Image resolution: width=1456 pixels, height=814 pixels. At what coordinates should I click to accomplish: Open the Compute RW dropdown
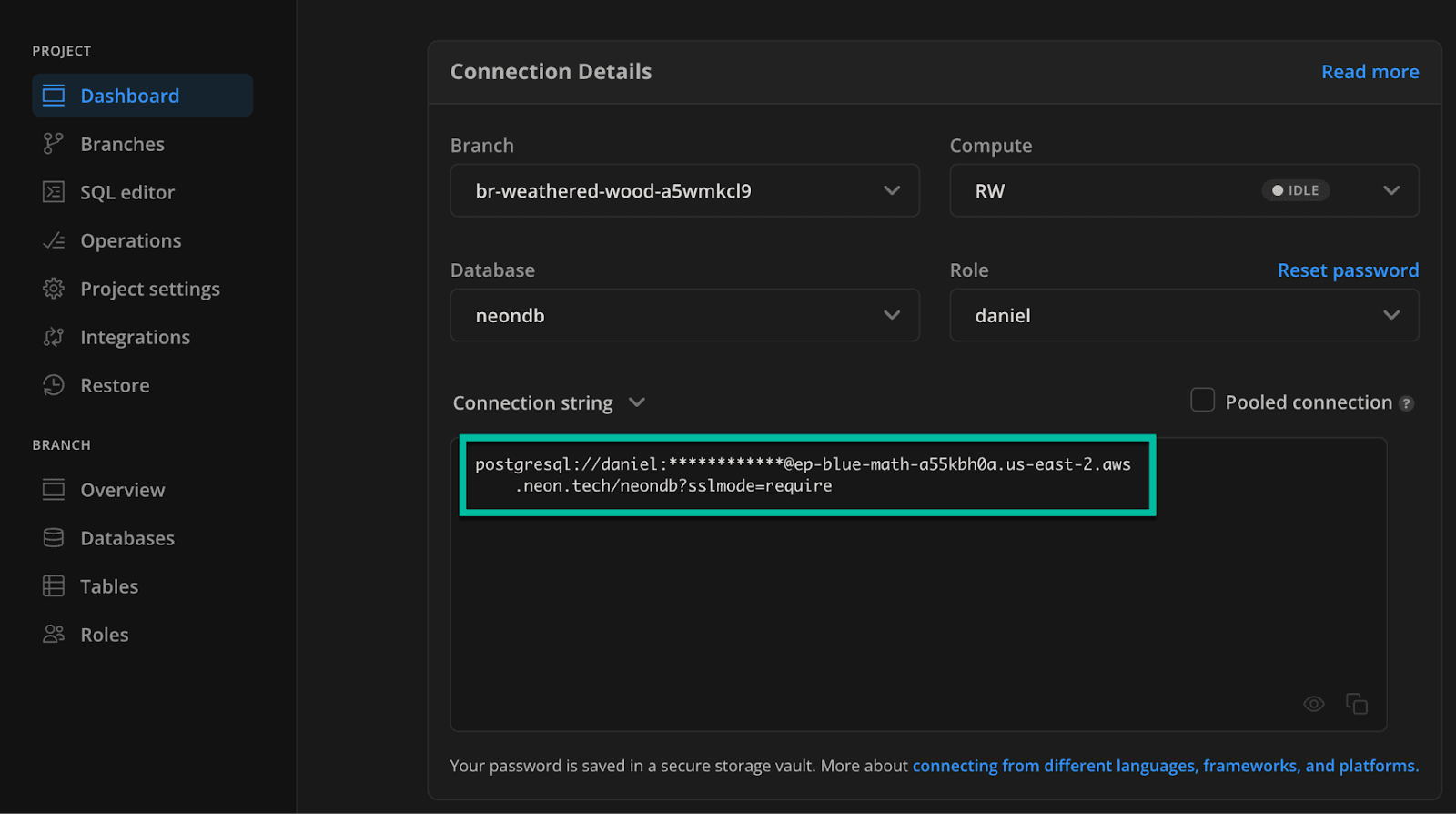(1184, 190)
